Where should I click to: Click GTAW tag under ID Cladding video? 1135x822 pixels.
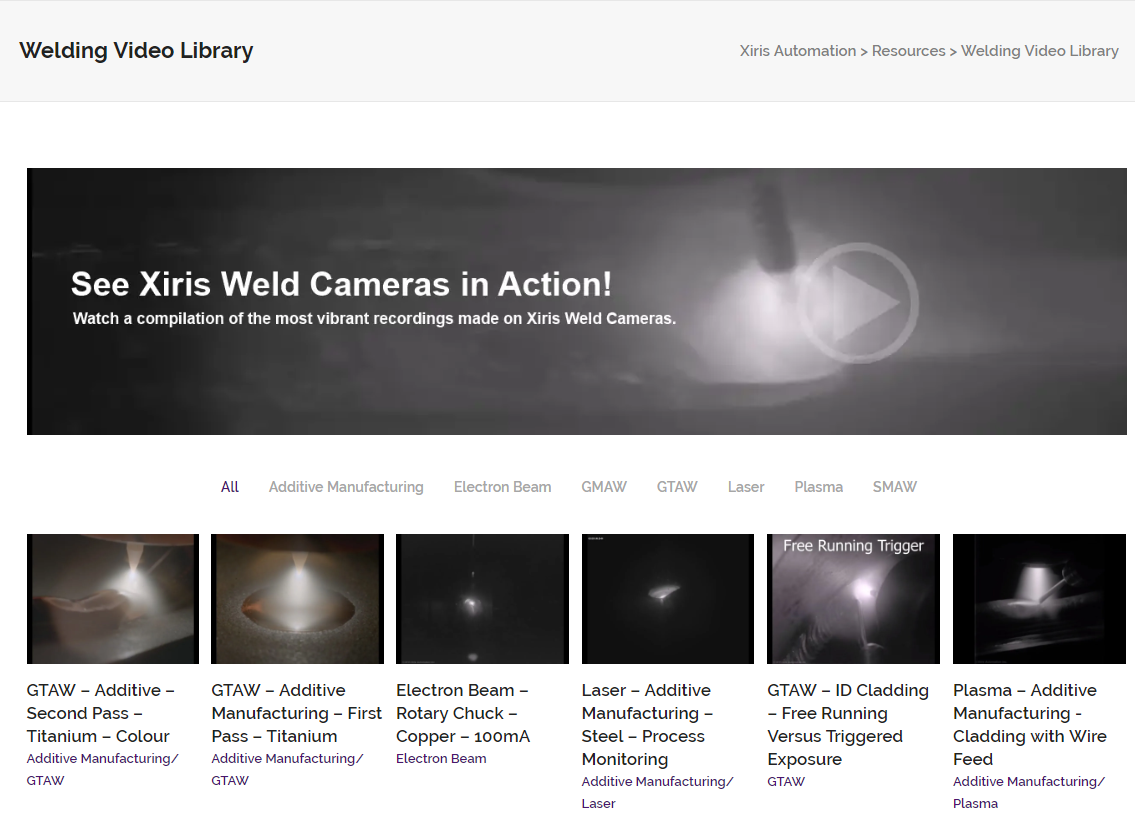tap(786, 781)
